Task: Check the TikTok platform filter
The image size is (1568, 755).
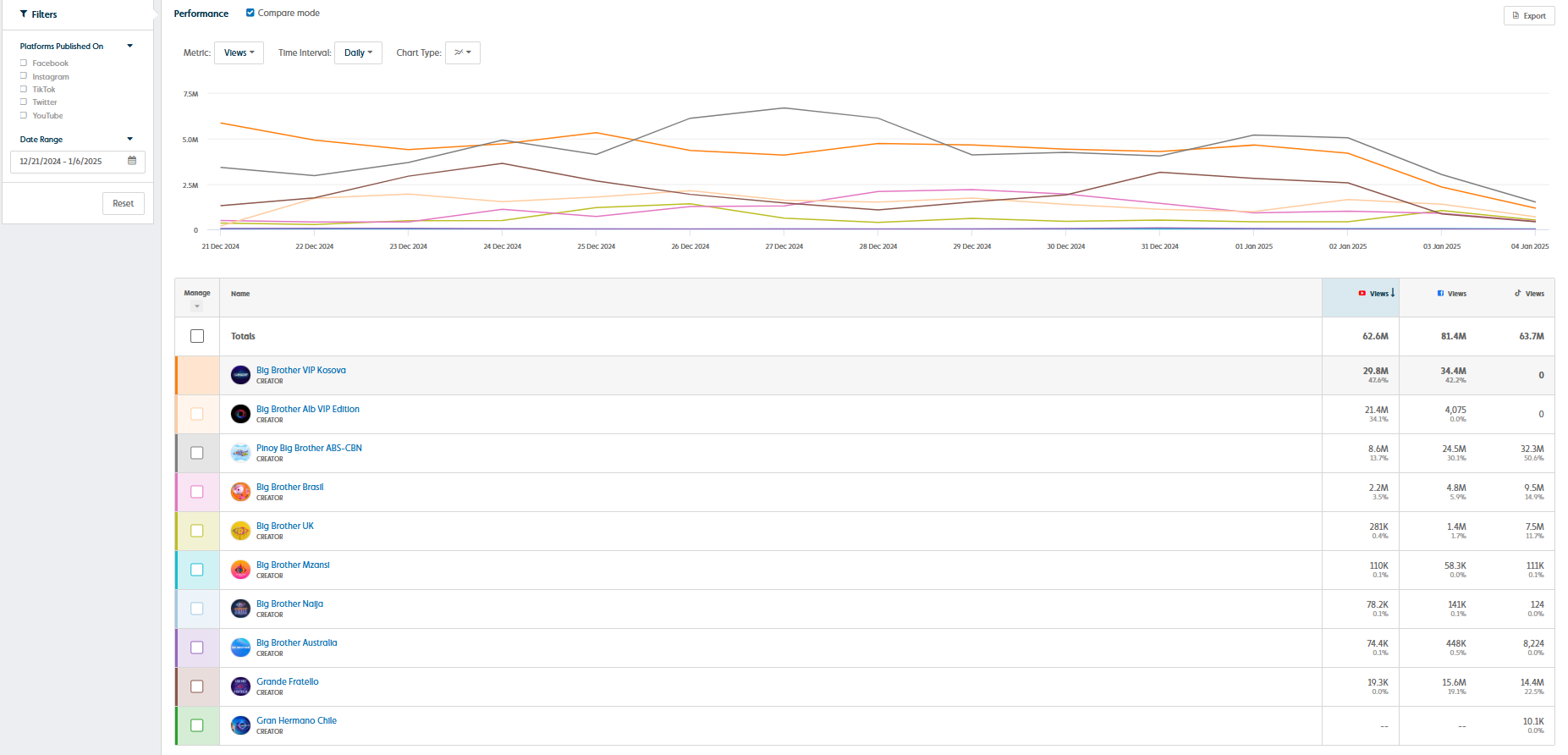Action: coord(24,89)
